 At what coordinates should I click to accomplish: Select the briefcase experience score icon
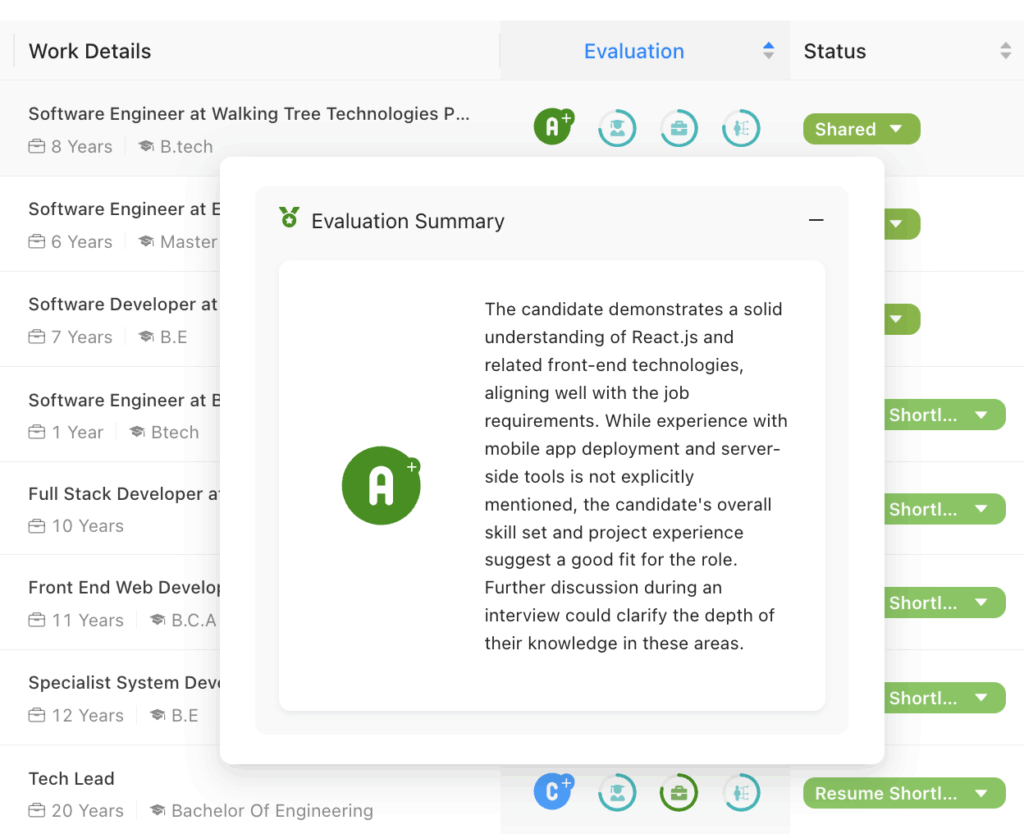click(679, 128)
